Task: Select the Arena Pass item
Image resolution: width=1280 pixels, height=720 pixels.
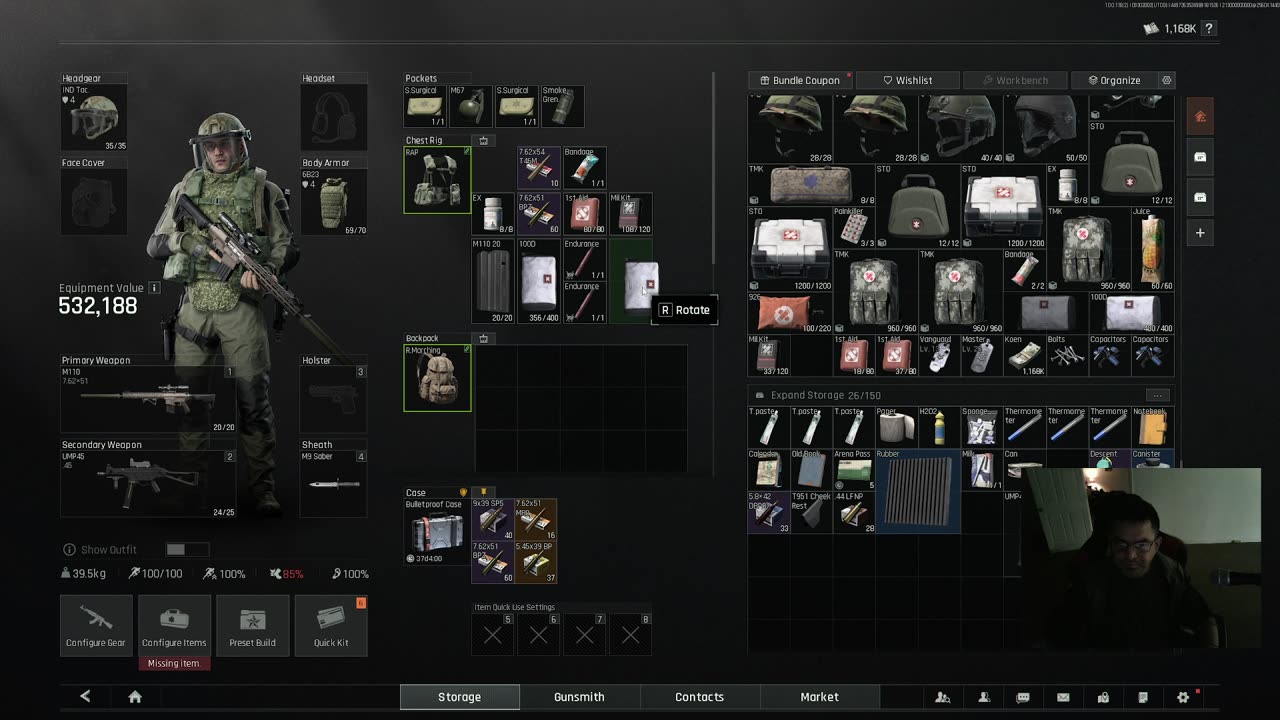Action: pyautogui.click(x=854, y=469)
